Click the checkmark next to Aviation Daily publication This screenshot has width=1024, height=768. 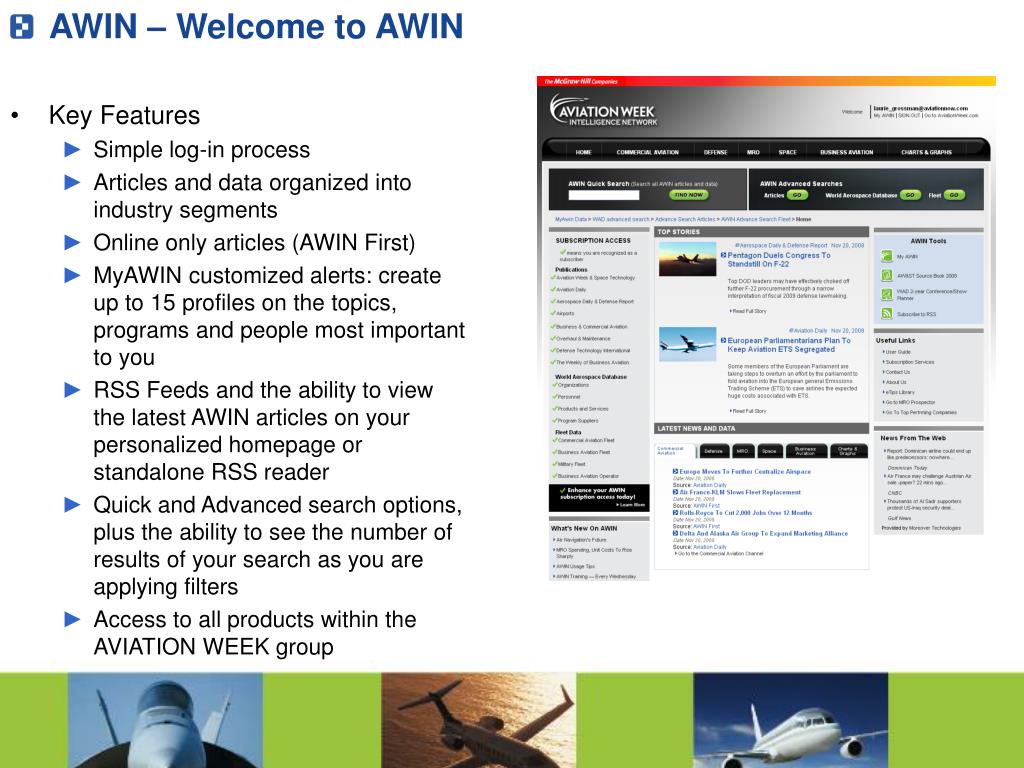(553, 289)
